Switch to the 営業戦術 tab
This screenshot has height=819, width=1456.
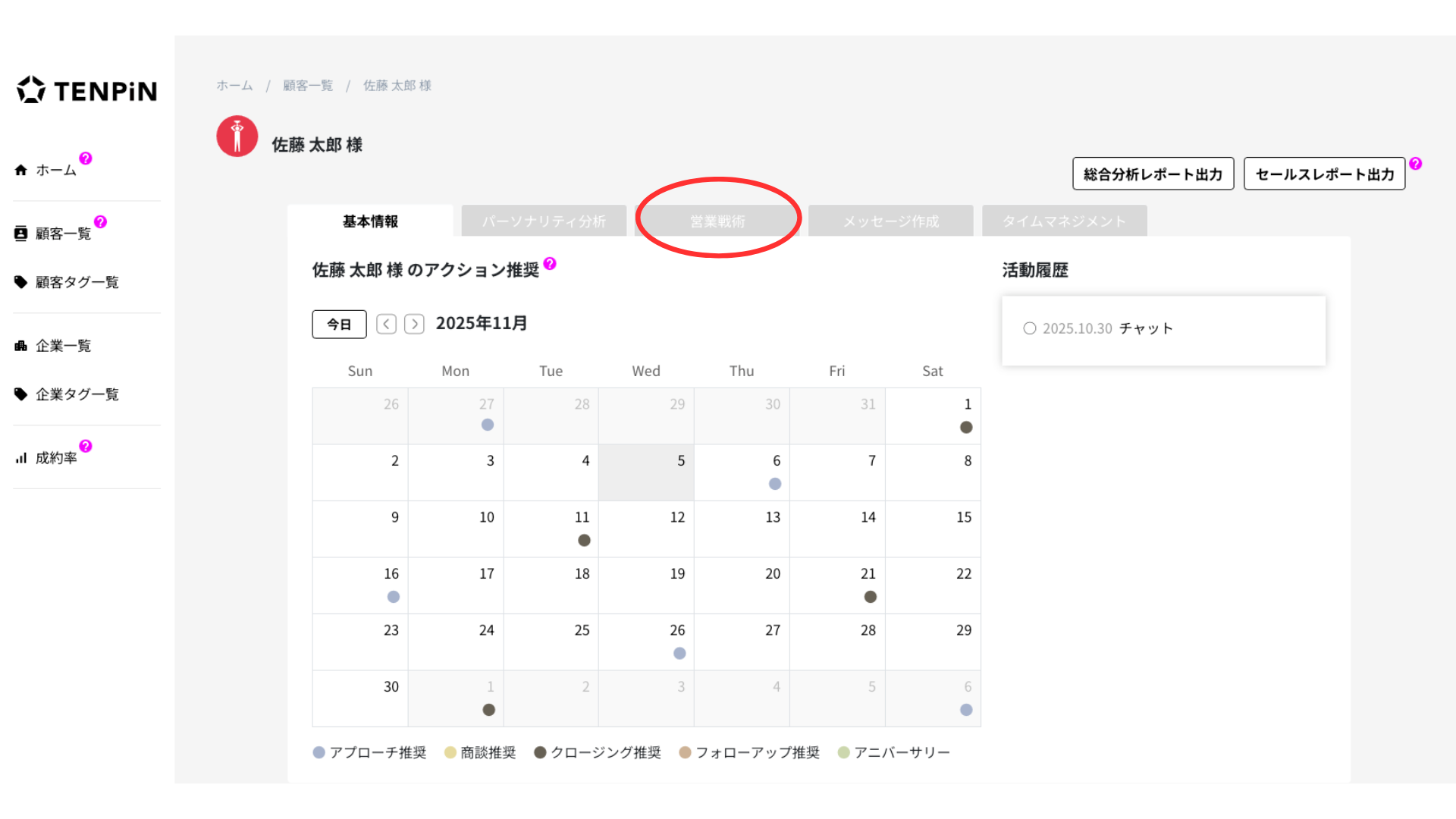717,221
